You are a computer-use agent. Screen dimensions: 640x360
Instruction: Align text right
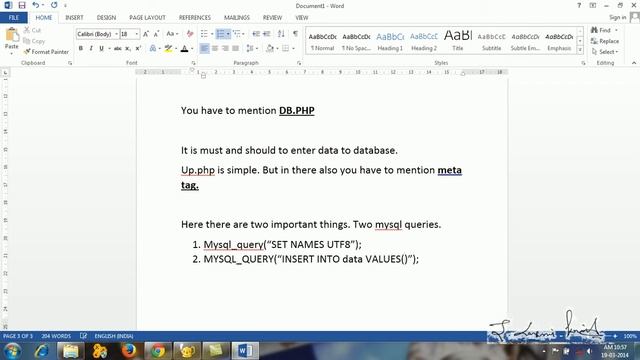225,49
